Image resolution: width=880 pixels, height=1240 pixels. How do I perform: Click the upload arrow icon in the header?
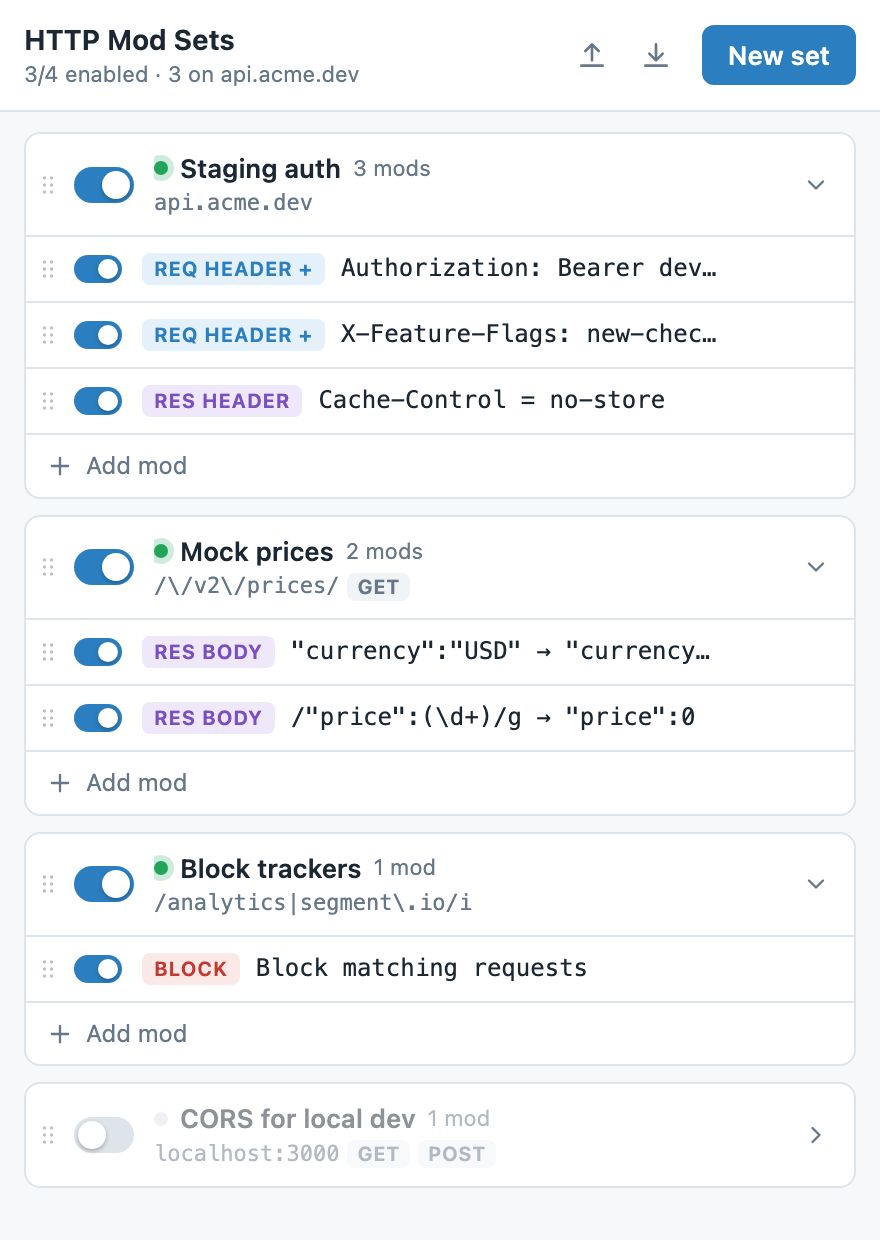click(x=593, y=55)
